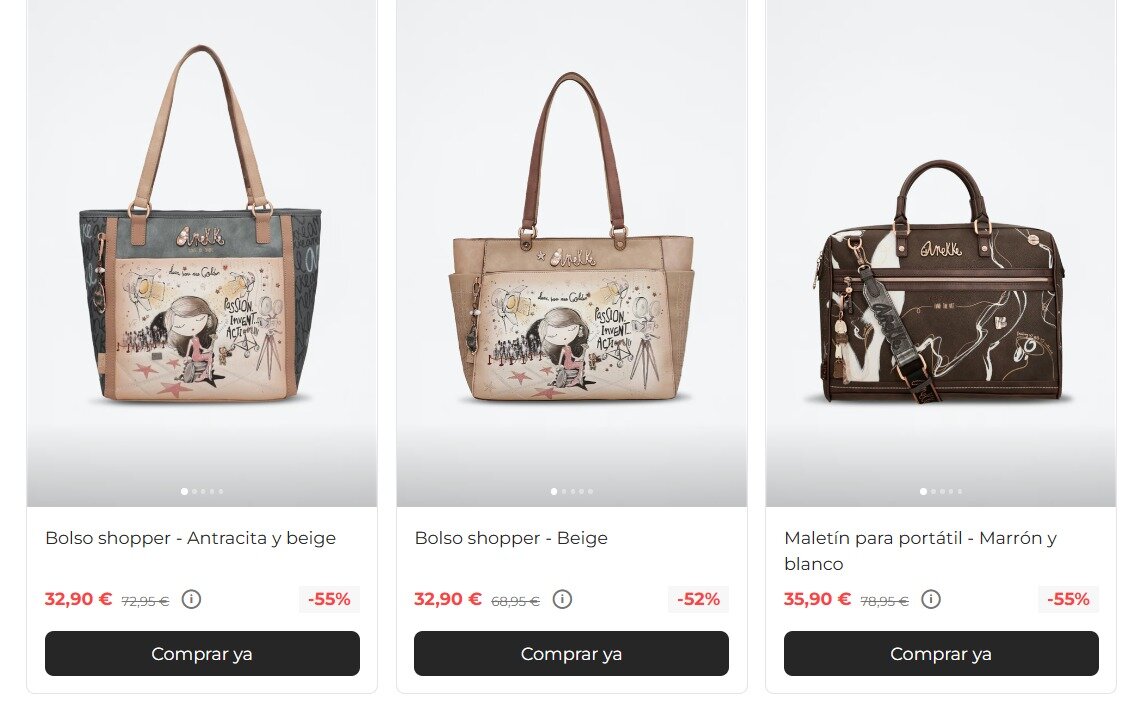Select second carousel dot under laptop briefcase image
1132x712 pixels.
coord(933,492)
